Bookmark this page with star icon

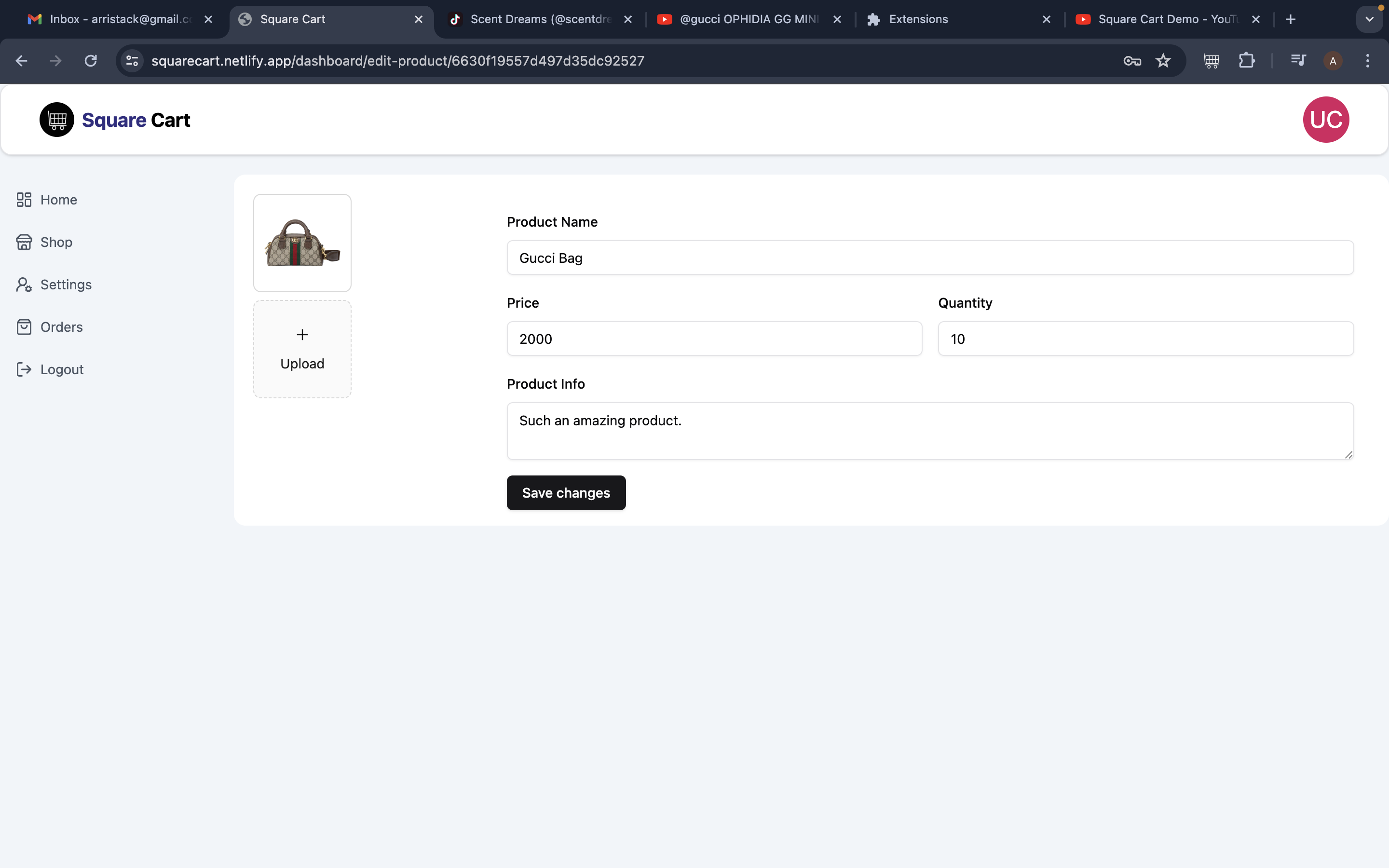click(1163, 61)
